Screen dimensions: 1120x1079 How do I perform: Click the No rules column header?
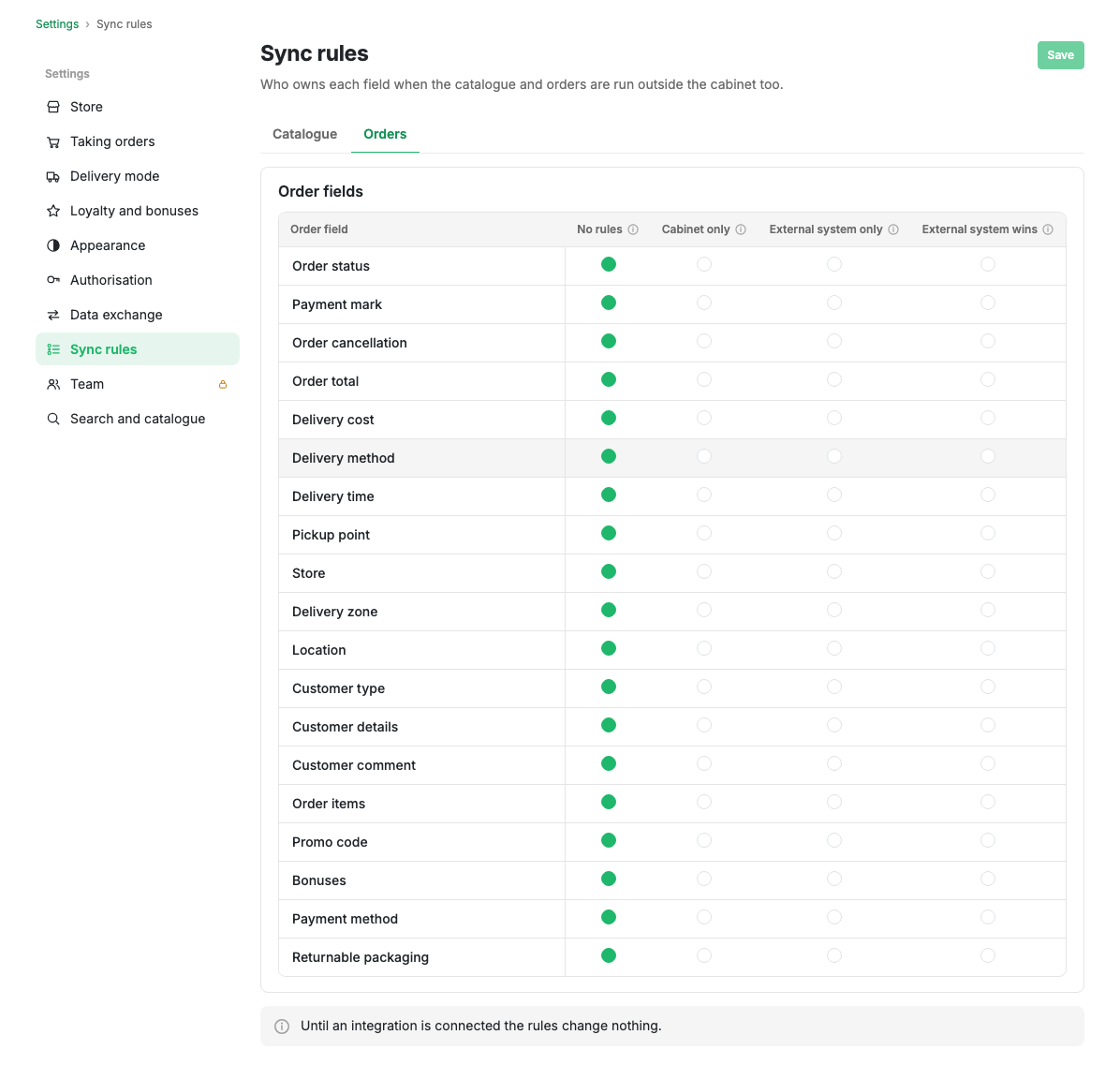click(x=599, y=229)
